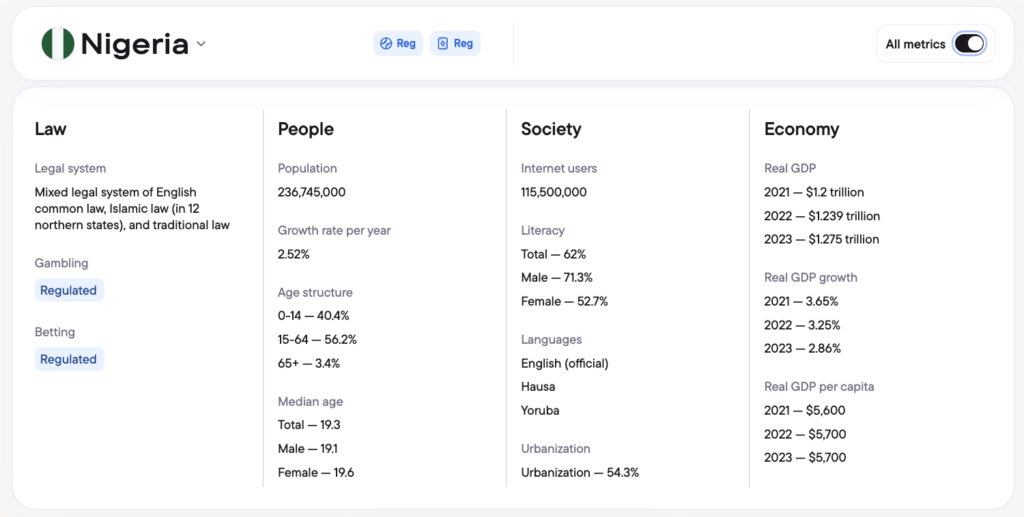Image resolution: width=1024 pixels, height=517 pixels.
Task: Select the People section heading
Action: (306, 129)
